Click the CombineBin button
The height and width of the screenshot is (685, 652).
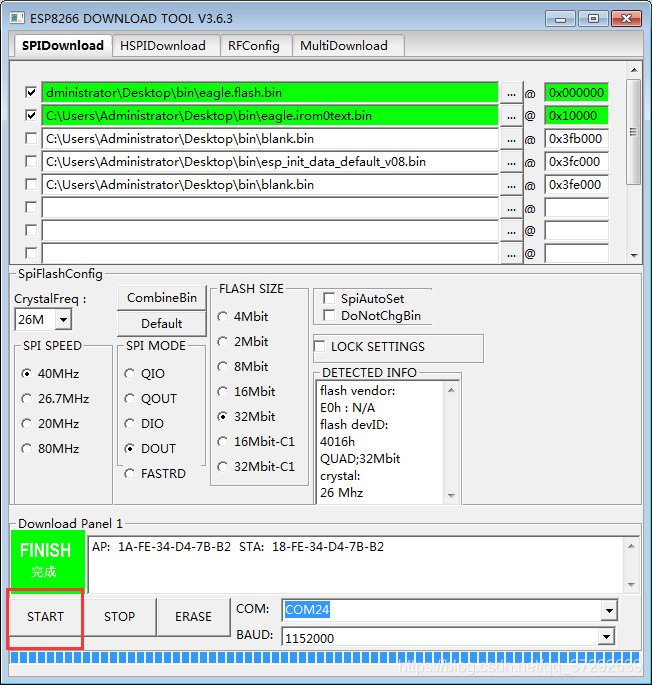tap(162, 298)
